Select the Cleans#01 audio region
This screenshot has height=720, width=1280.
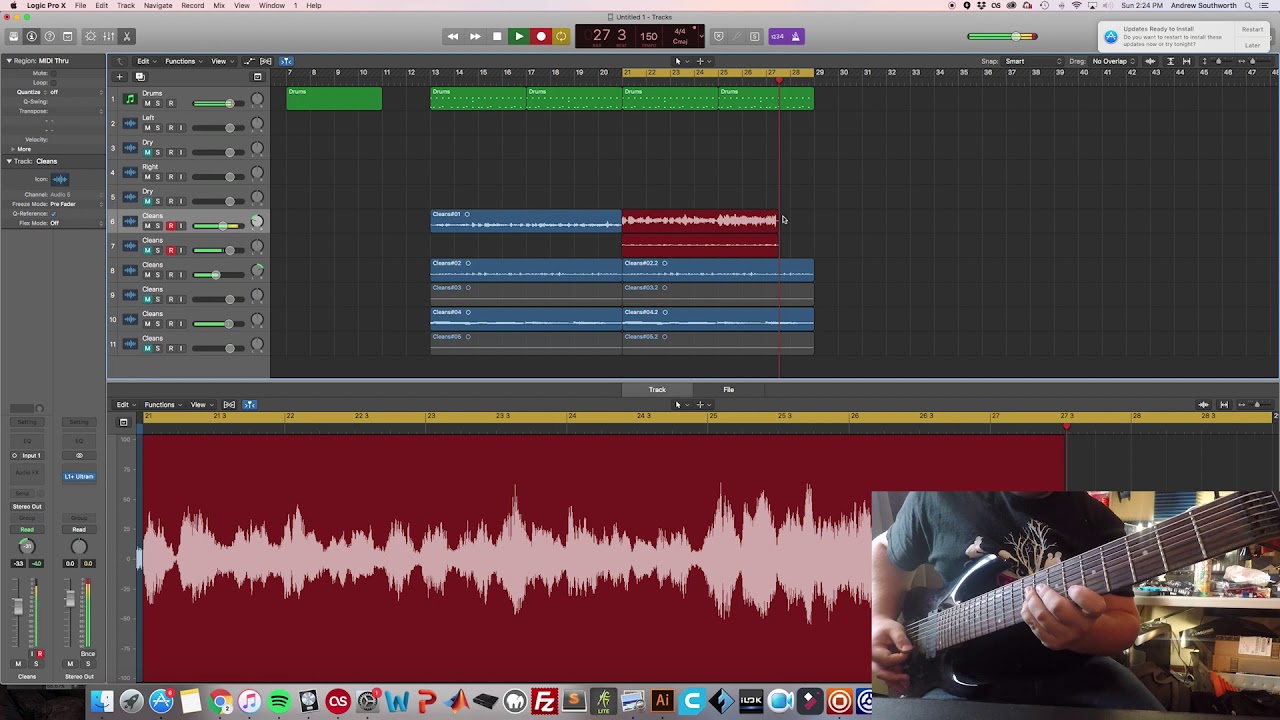click(x=526, y=220)
